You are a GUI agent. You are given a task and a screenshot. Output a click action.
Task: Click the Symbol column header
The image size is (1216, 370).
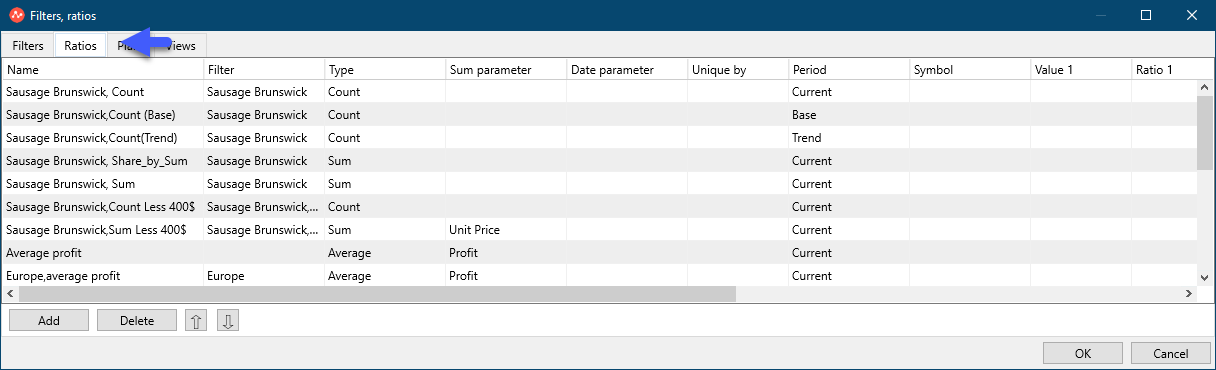click(x=970, y=70)
